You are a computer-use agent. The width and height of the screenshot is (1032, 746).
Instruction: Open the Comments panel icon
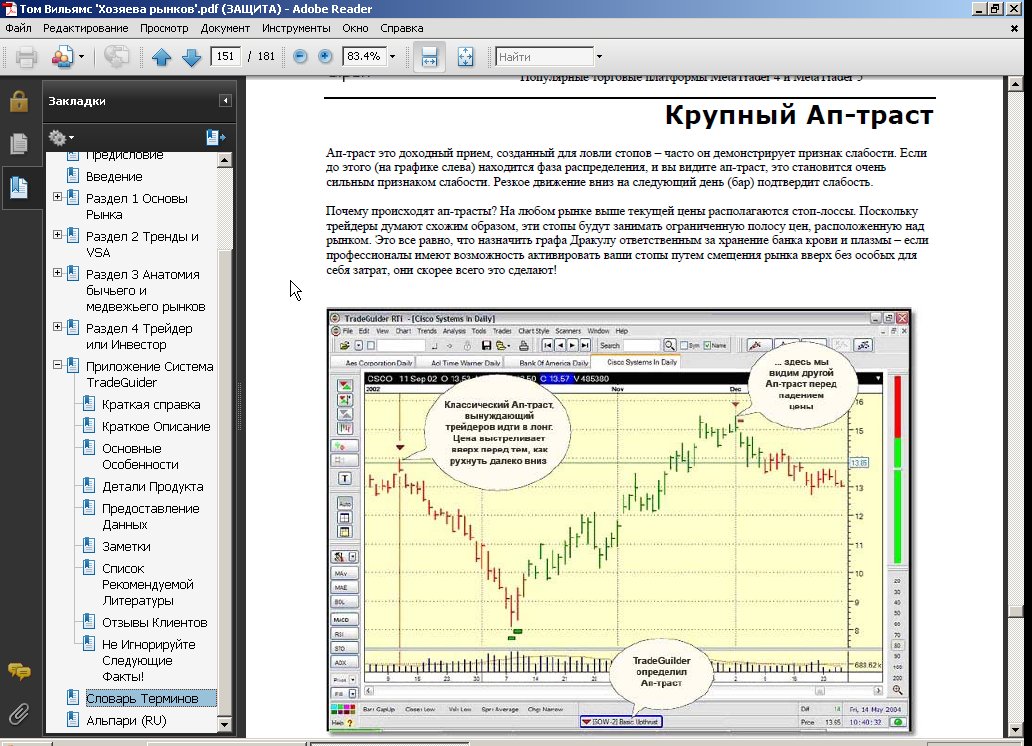(18, 671)
